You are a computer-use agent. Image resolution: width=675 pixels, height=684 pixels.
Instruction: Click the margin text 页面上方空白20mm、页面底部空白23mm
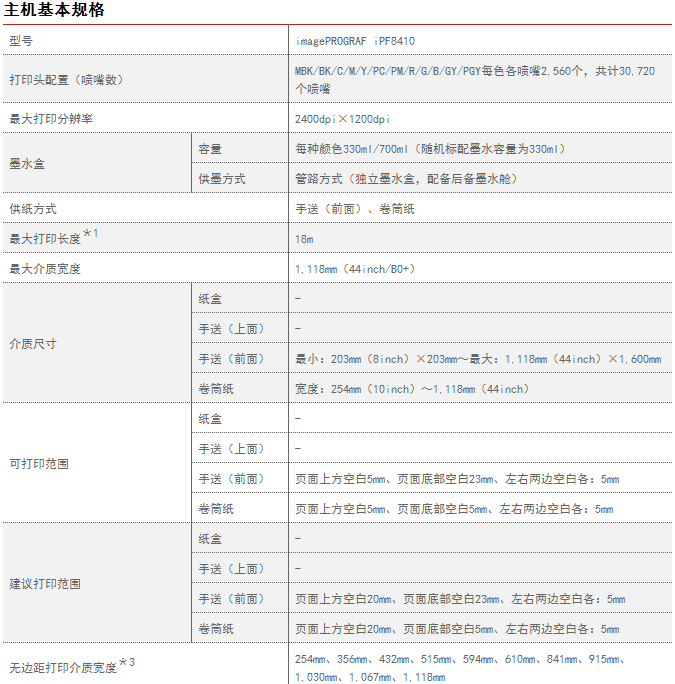point(460,599)
